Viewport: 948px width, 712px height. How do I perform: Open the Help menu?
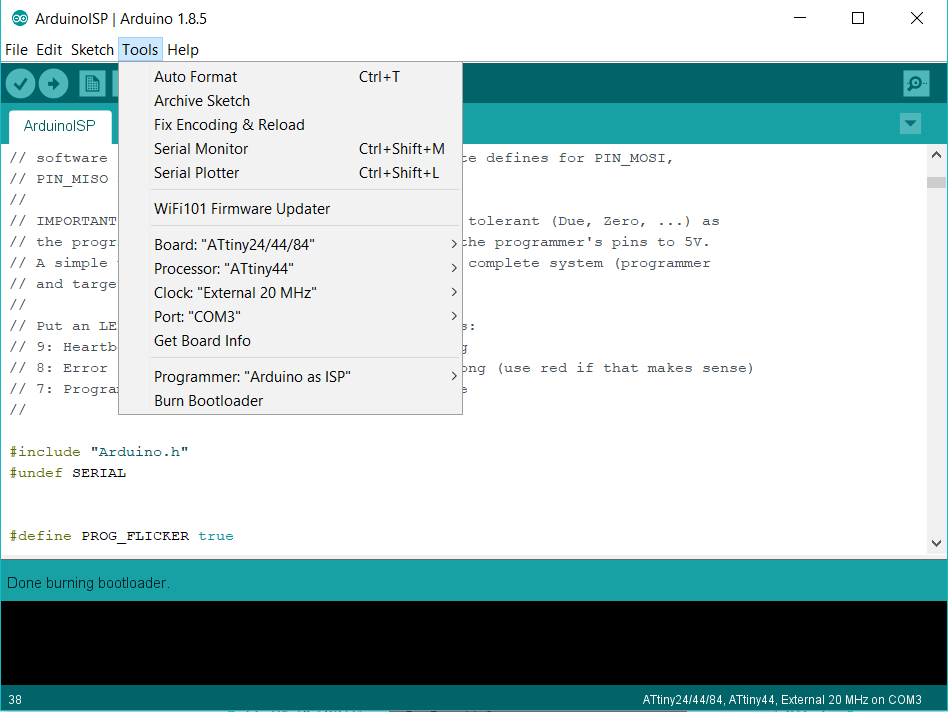183,50
